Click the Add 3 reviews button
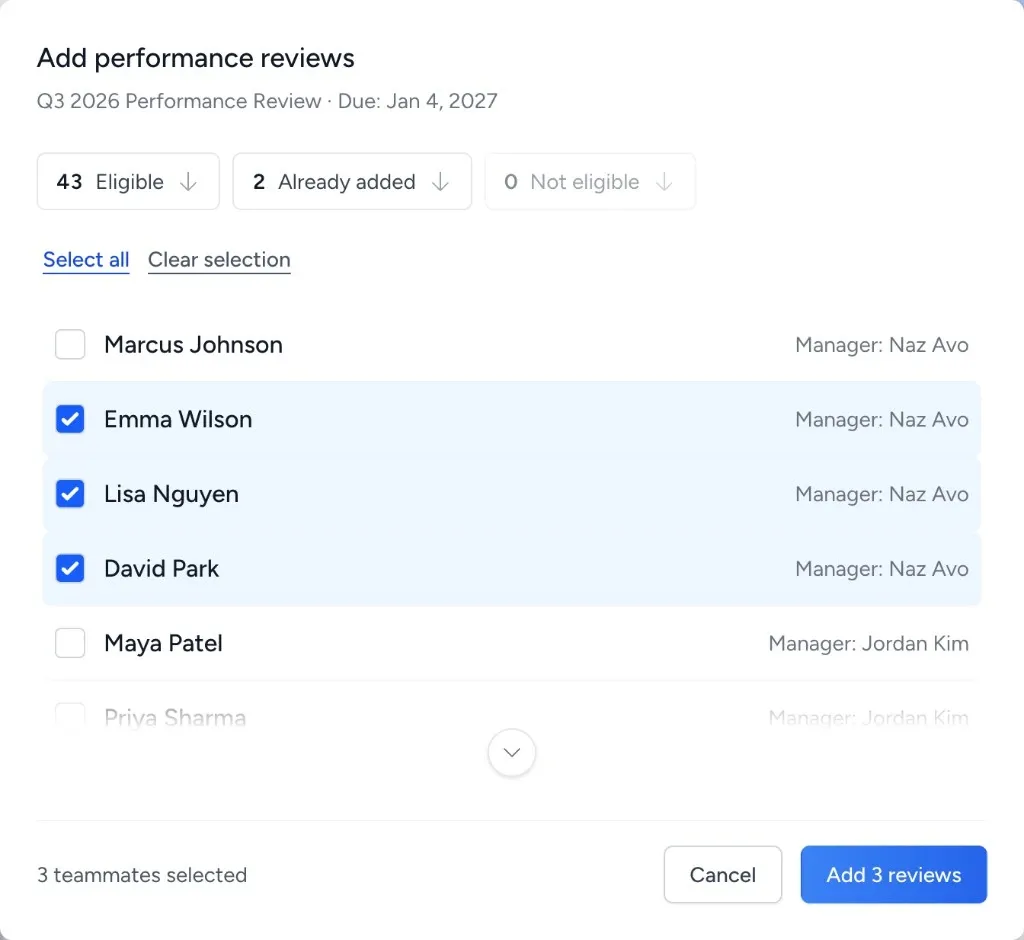The width and height of the screenshot is (1024, 940). coord(893,875)
